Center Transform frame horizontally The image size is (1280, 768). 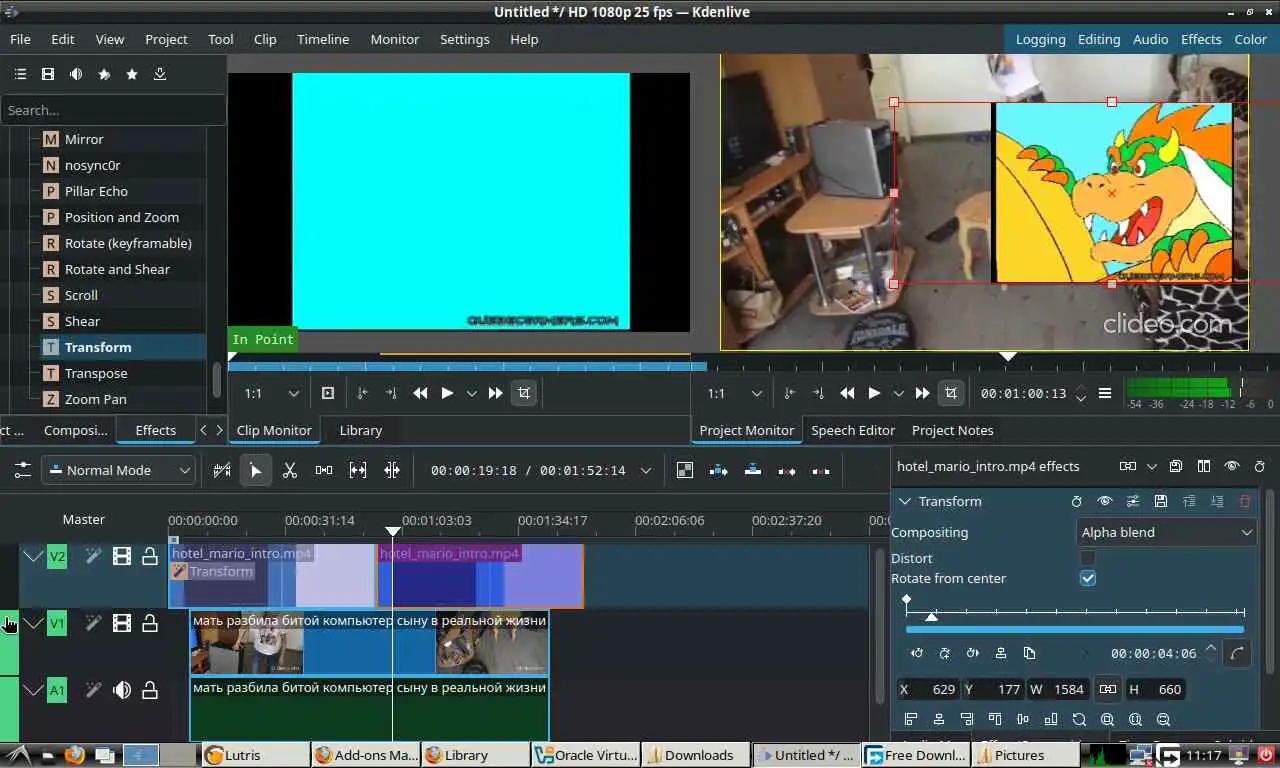[x=939, y=719]
